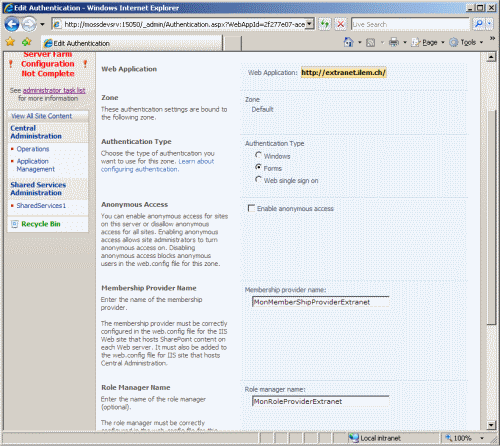Expand the address bar history dropdown
Viewport: 500px width, 446px height.
click(310, 24)
